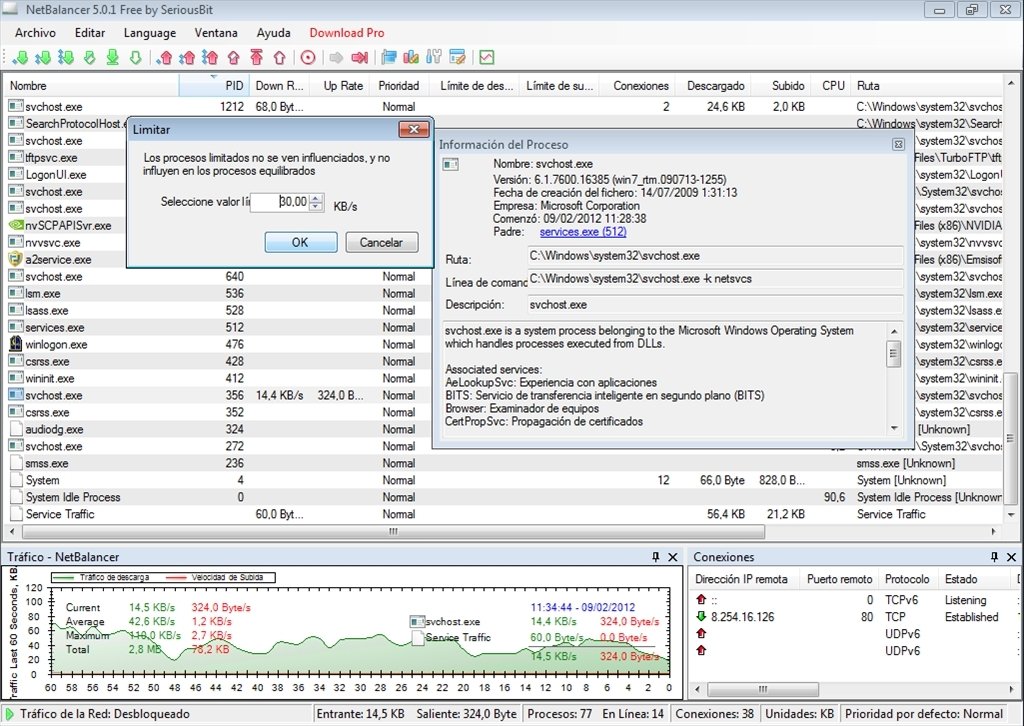The image size is (1024, 726).
Task: Click the gray right-arrow toolbar icon
Action: pos(336,57)
